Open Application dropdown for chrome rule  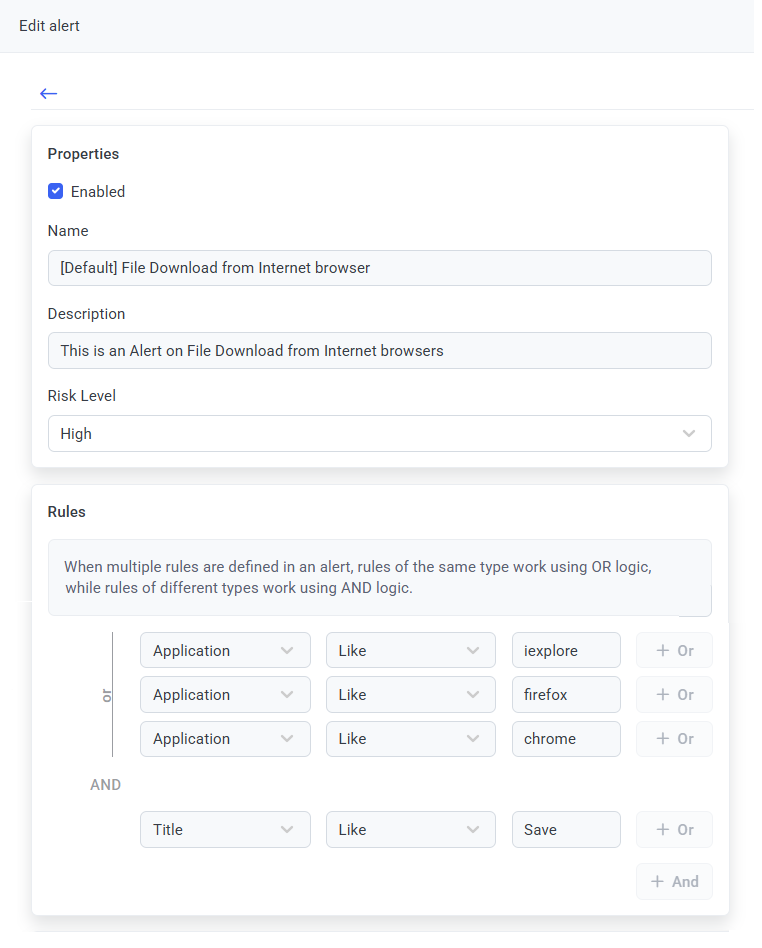(x=225, y=739)
